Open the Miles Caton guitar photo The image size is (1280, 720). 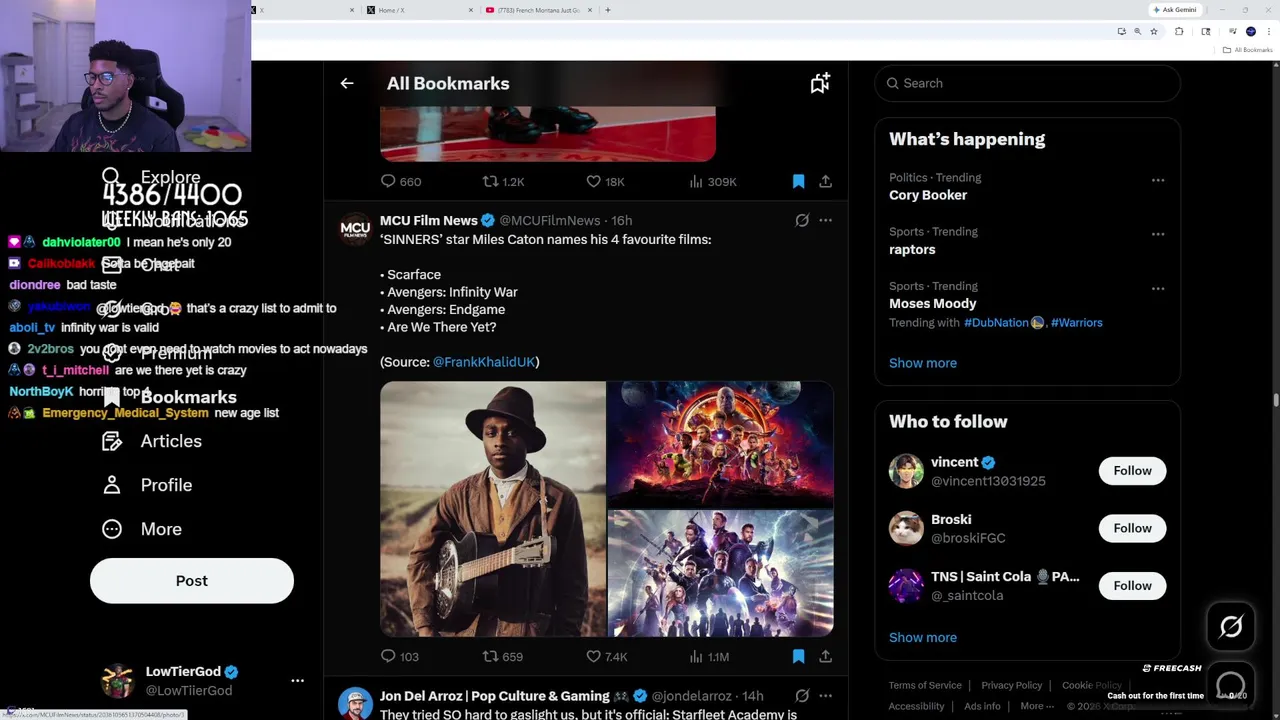coord(493,509)
